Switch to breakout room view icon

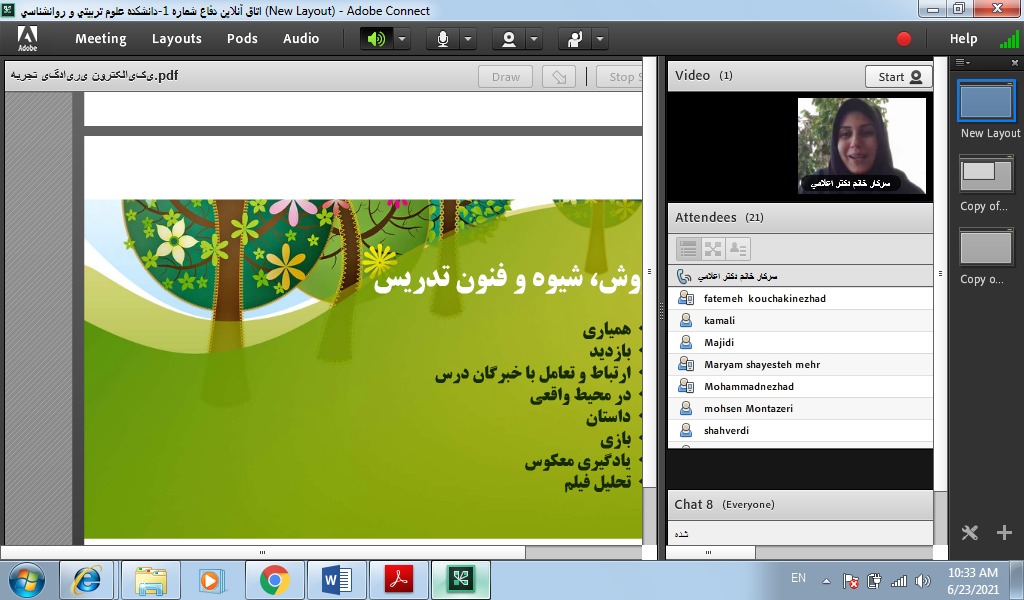point(713,249)
